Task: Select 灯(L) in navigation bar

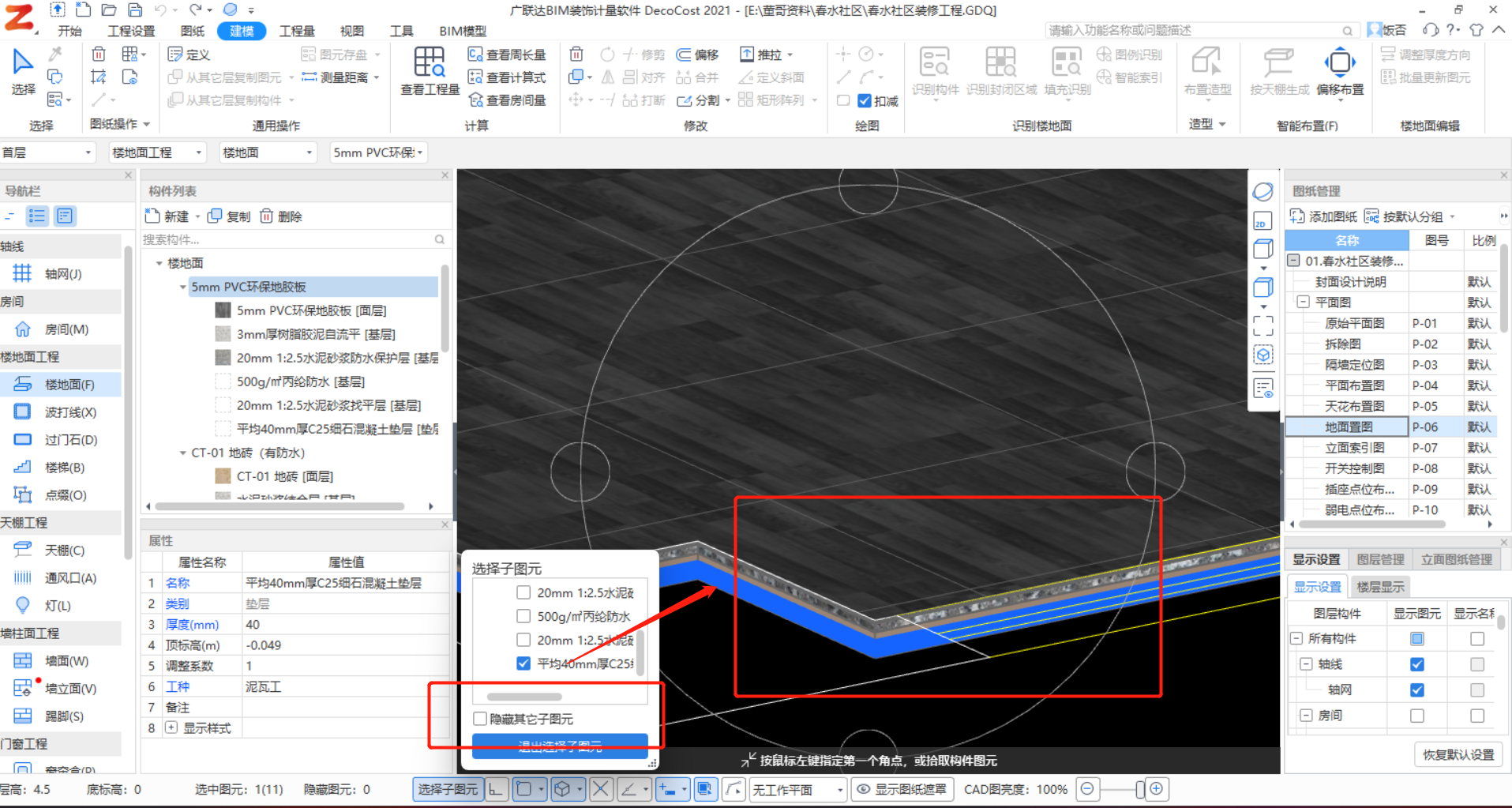Action: [x=62, y=606]
